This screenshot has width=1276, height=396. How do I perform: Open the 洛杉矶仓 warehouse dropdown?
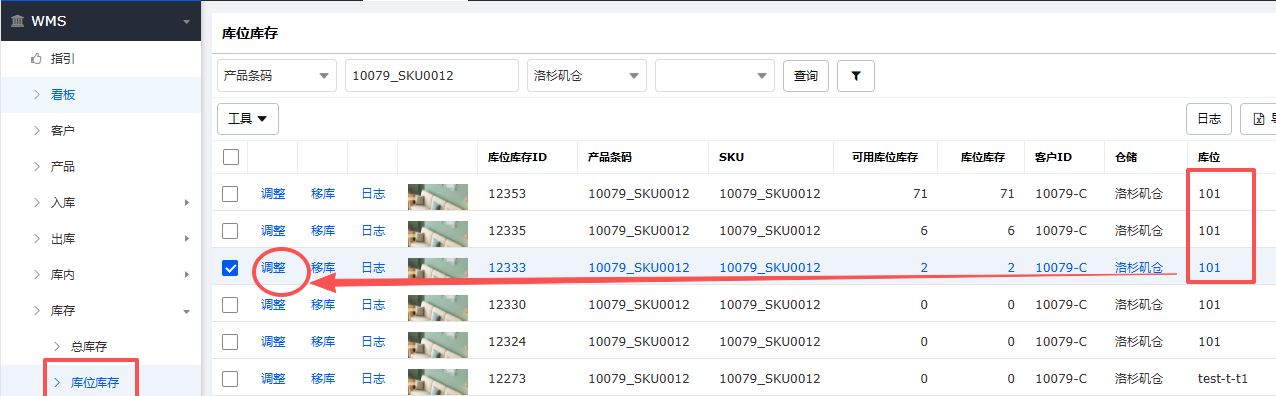[x=587, y=76]
